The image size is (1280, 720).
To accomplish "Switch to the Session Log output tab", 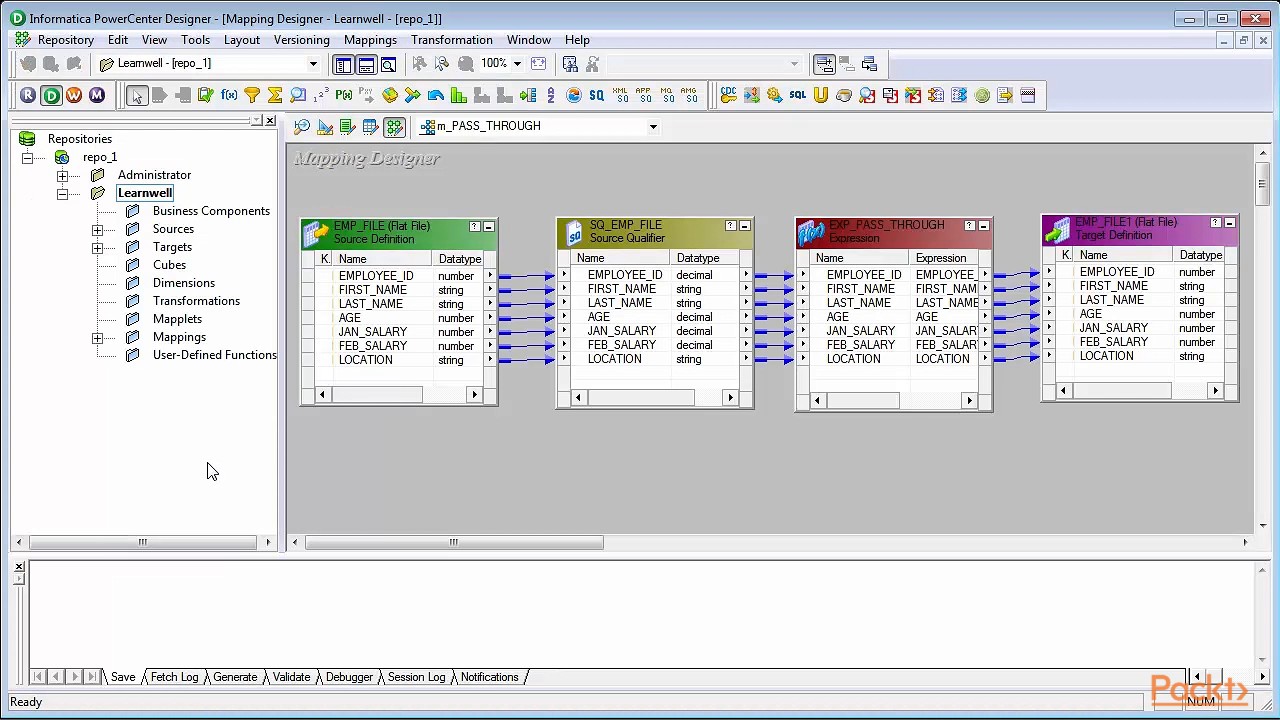I will coord(416,677).
